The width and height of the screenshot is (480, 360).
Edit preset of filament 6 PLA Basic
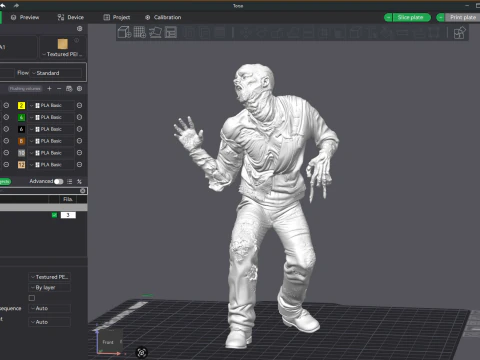pos(79,129)
